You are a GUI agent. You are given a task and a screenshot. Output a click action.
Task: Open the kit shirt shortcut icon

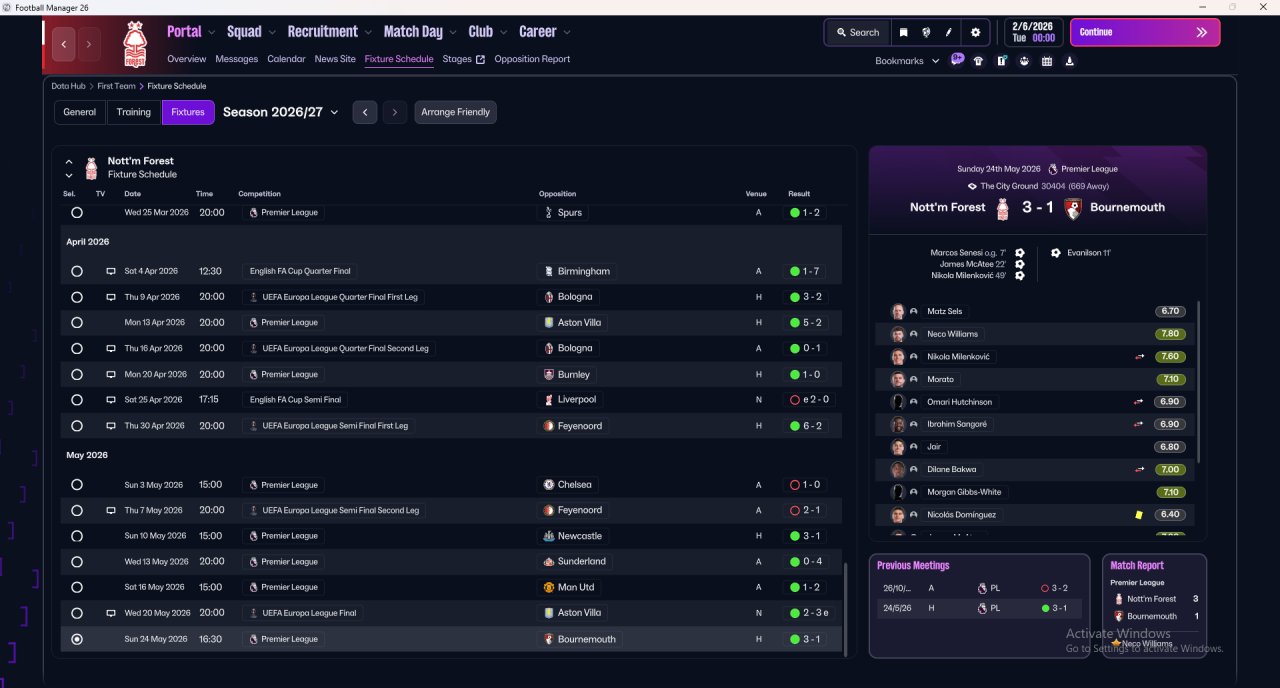(x=978, y=61)
